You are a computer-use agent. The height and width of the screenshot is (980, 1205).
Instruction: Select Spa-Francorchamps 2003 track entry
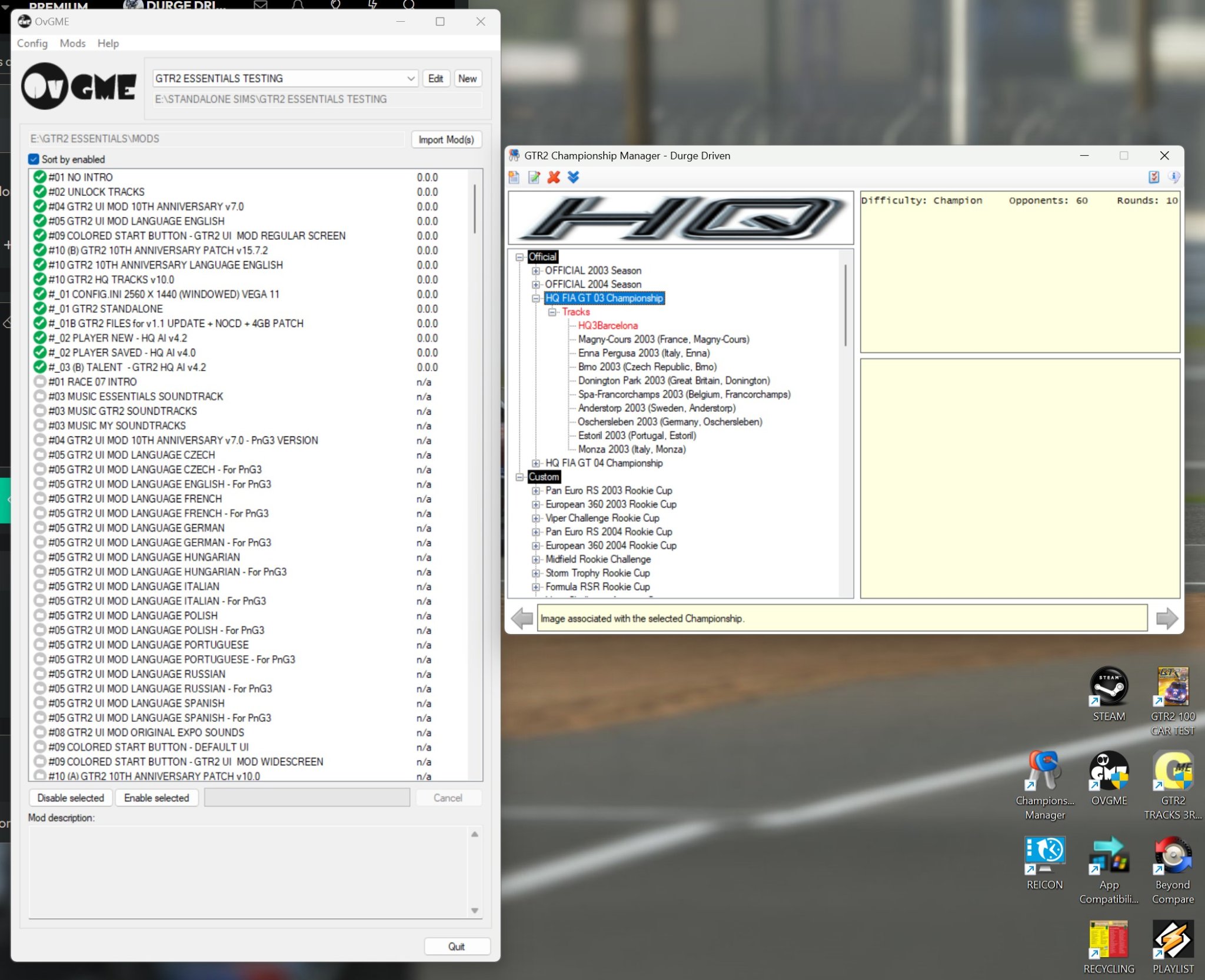coord(684,394)
